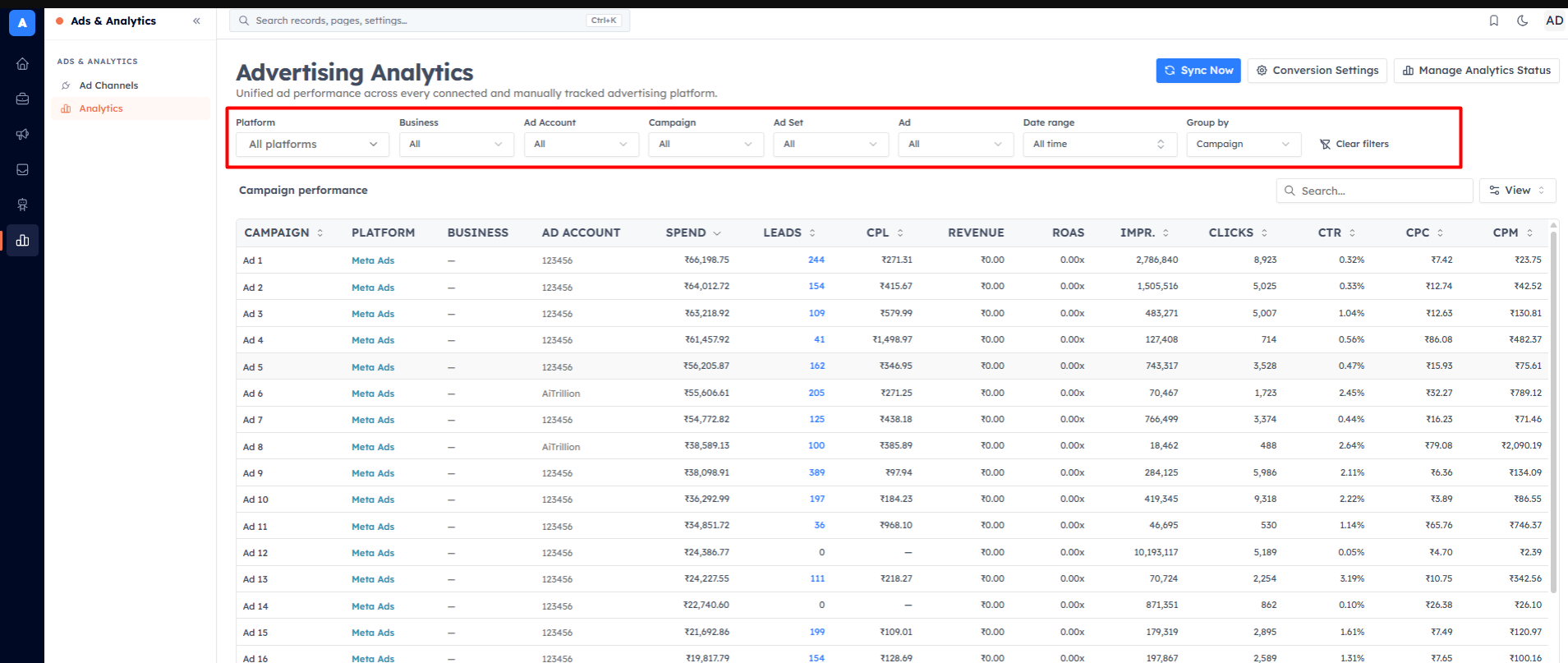The width and height of the screenshot is (1568, 663).
Task: Open the megaphone marketing icon in rail
Action: tap(22, 134)
